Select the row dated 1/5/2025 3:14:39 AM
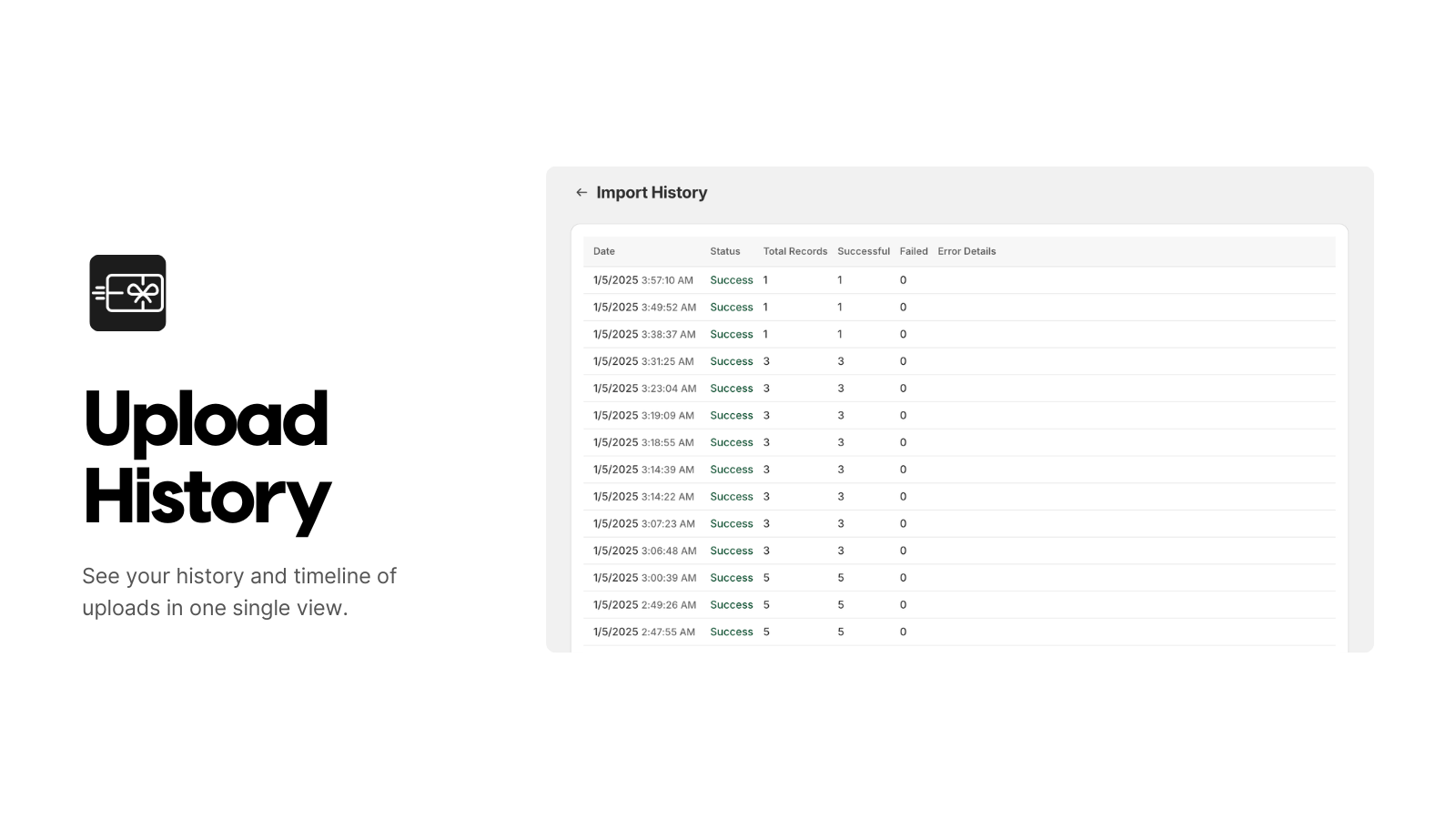Screen dimensions: 1456x819 click(x=642, y=470)
